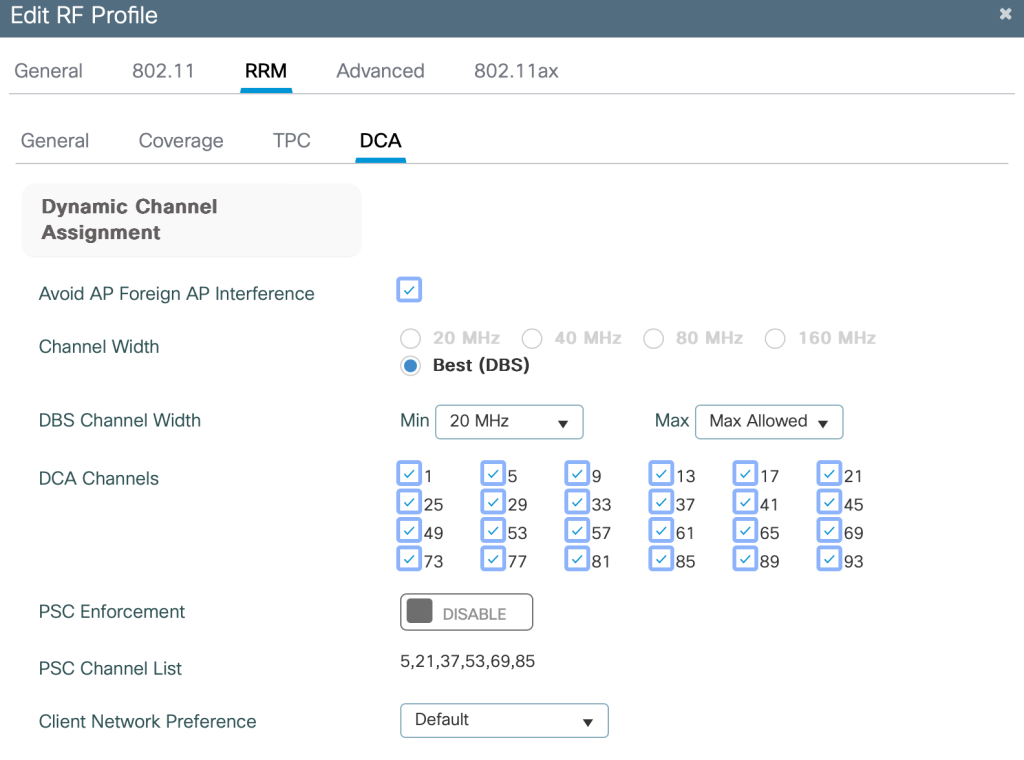The width and height of the screenshot is (1024, 760).
Task: Close the Edit RF Profile dialog
Action: [1005, 14]
